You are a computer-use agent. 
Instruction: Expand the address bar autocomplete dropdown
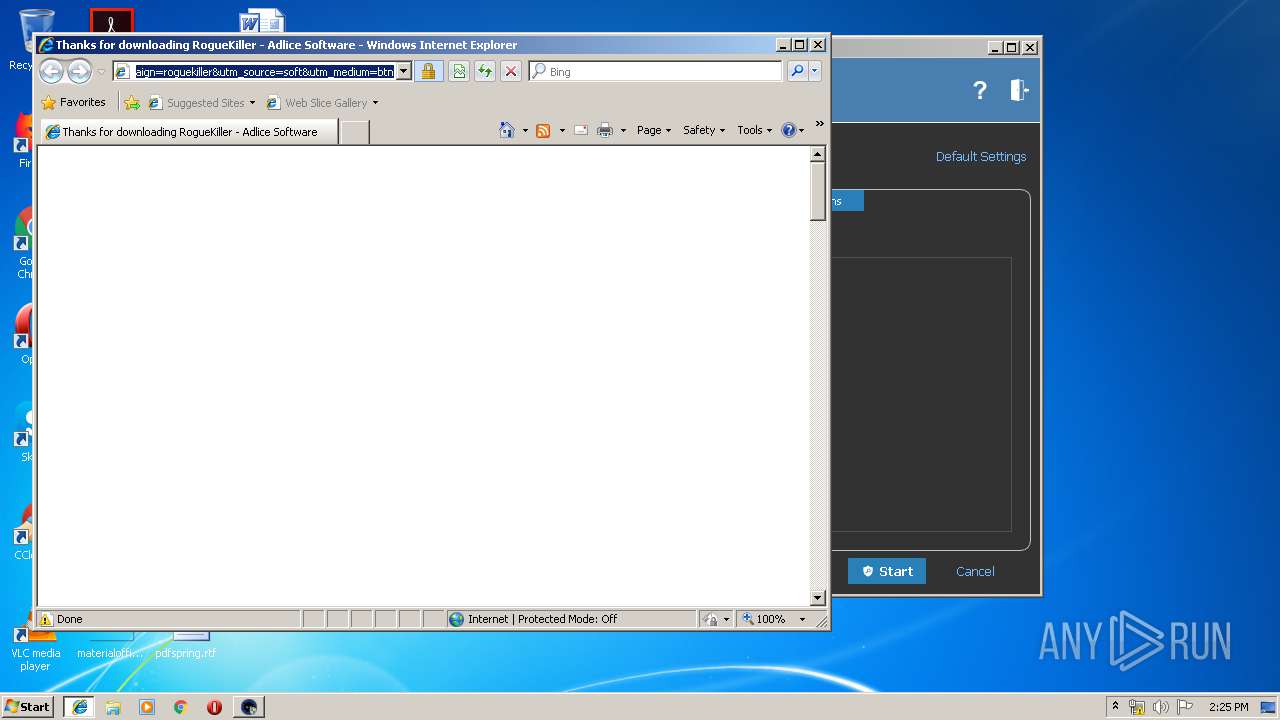(x=404, y=71)
